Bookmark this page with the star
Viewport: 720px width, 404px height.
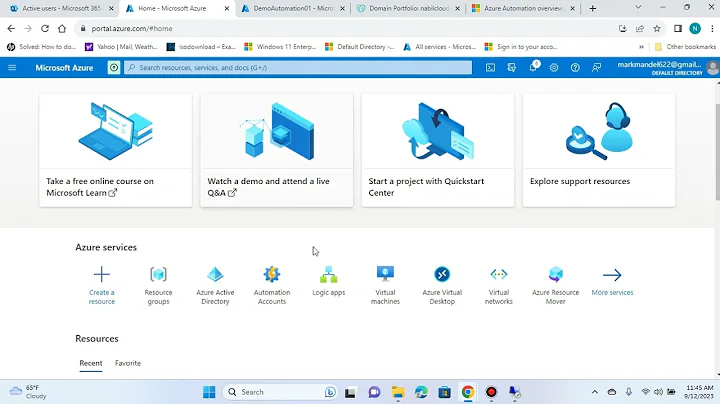(x=657, y=28)
